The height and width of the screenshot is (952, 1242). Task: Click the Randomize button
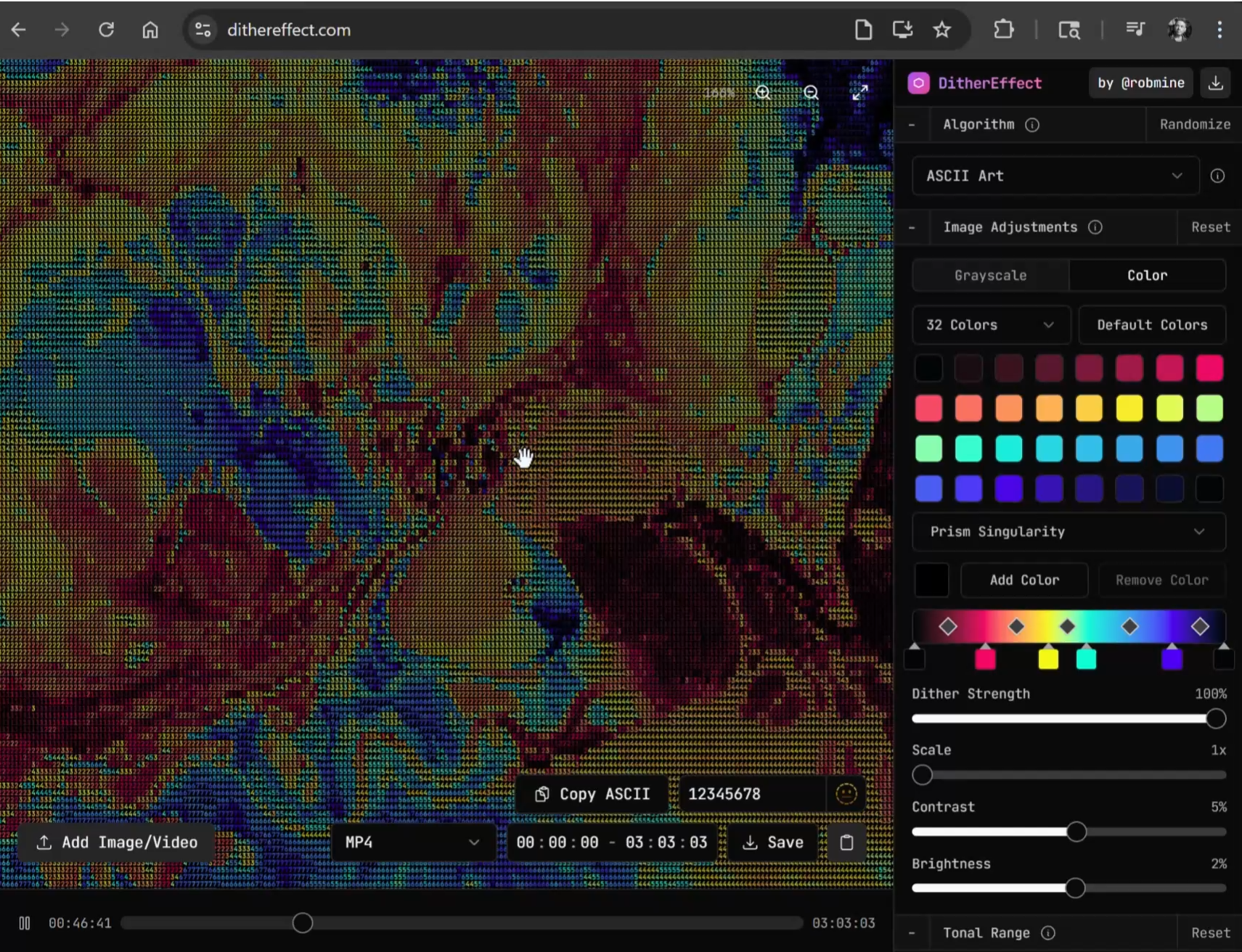(x=1194, y=125)
